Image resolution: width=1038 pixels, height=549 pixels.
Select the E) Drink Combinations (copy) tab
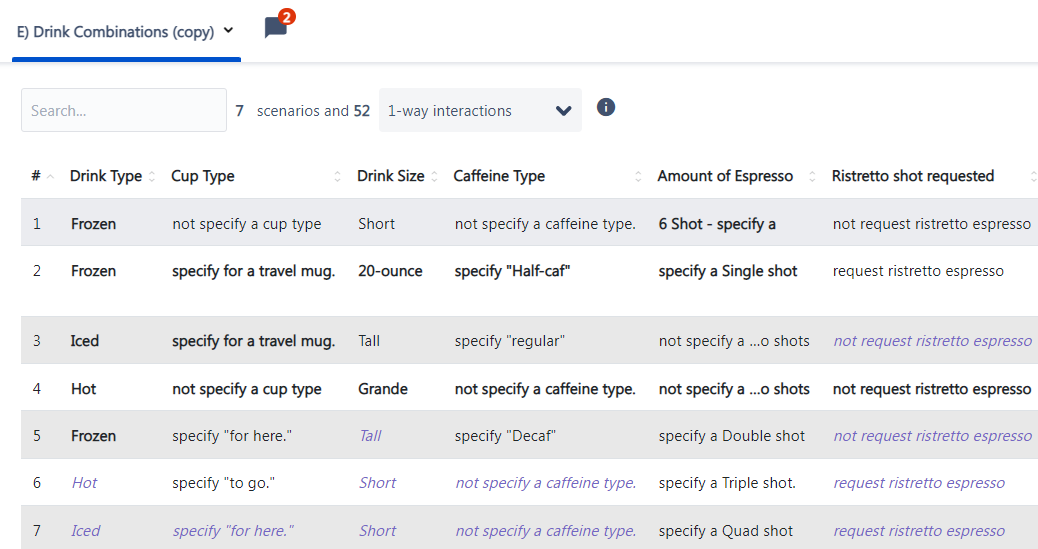116,32
